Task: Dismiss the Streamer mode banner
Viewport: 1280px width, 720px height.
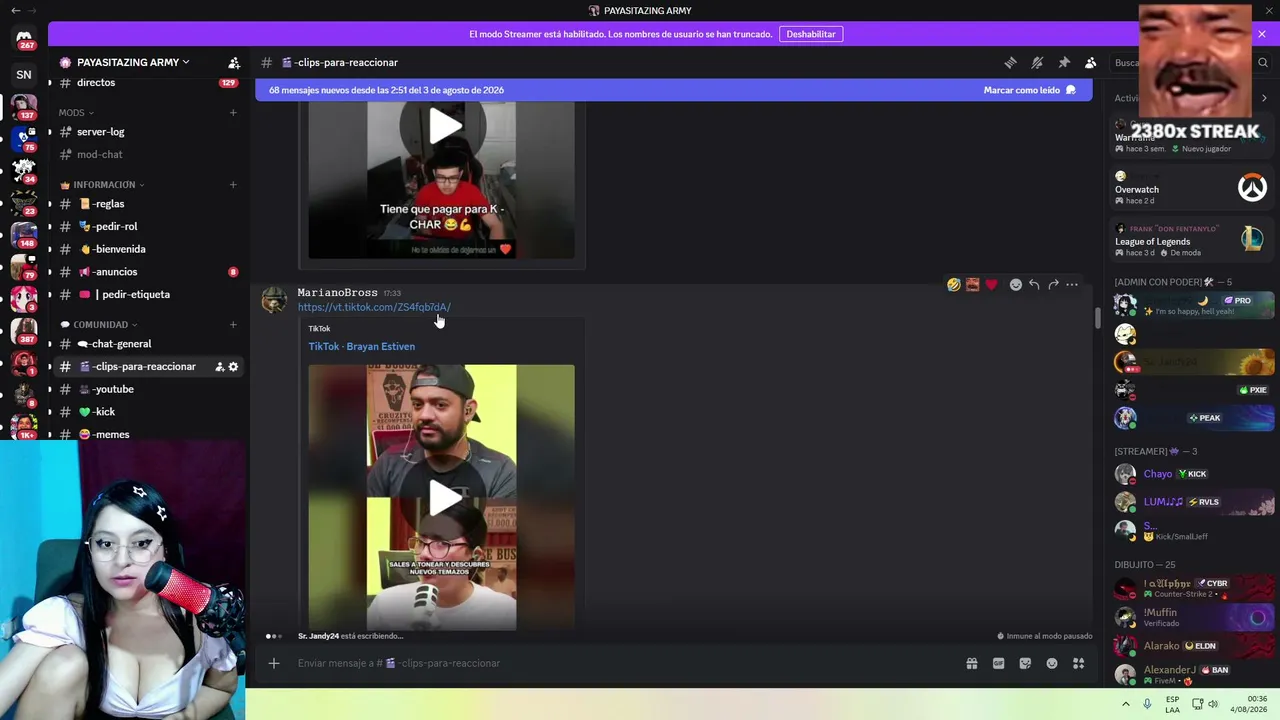Action: [1262, 34]
